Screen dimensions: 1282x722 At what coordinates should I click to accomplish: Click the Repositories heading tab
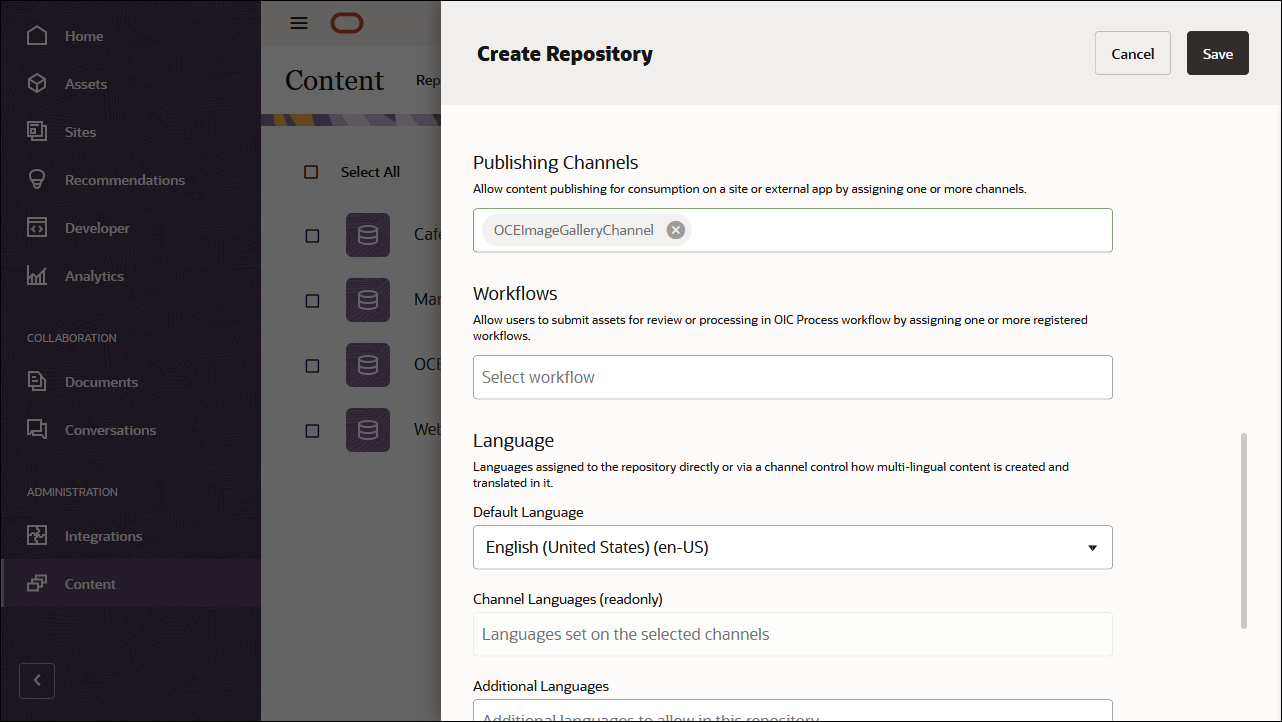(x=430, y=80)
